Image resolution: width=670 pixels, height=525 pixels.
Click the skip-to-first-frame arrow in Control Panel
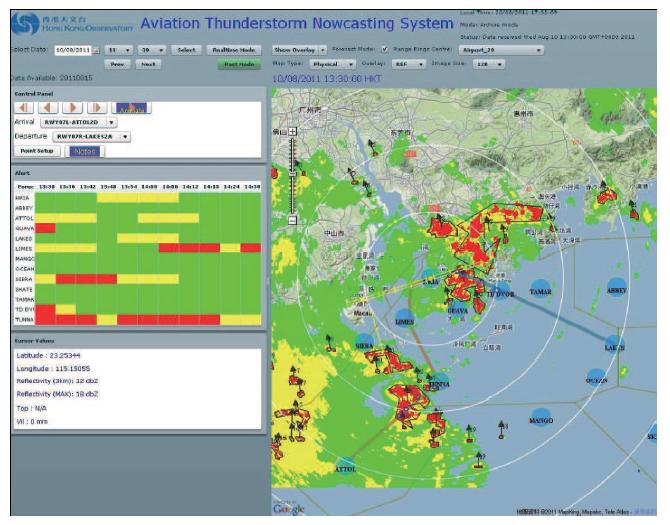tap(23, 107)
